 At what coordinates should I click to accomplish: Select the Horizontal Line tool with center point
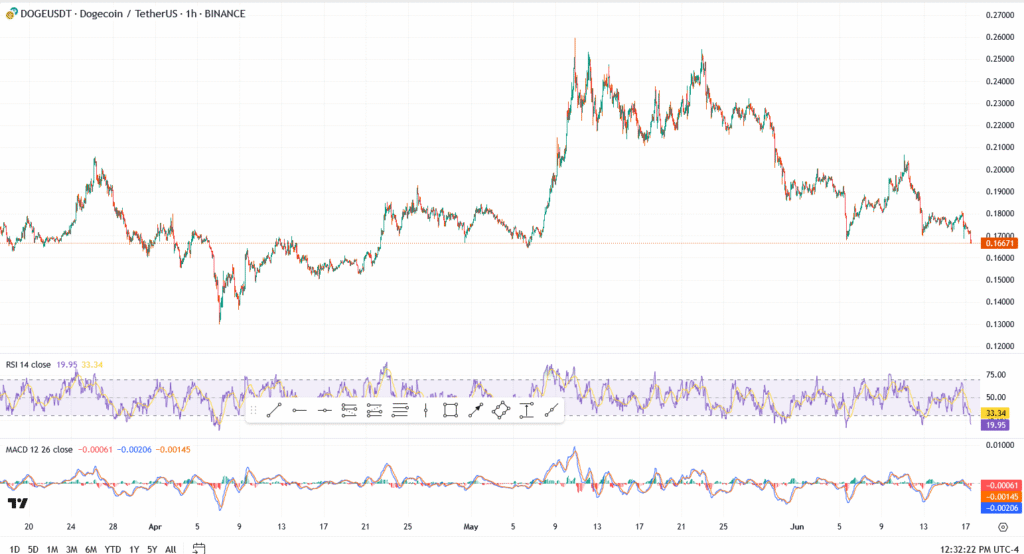click(x=325, y=410)
